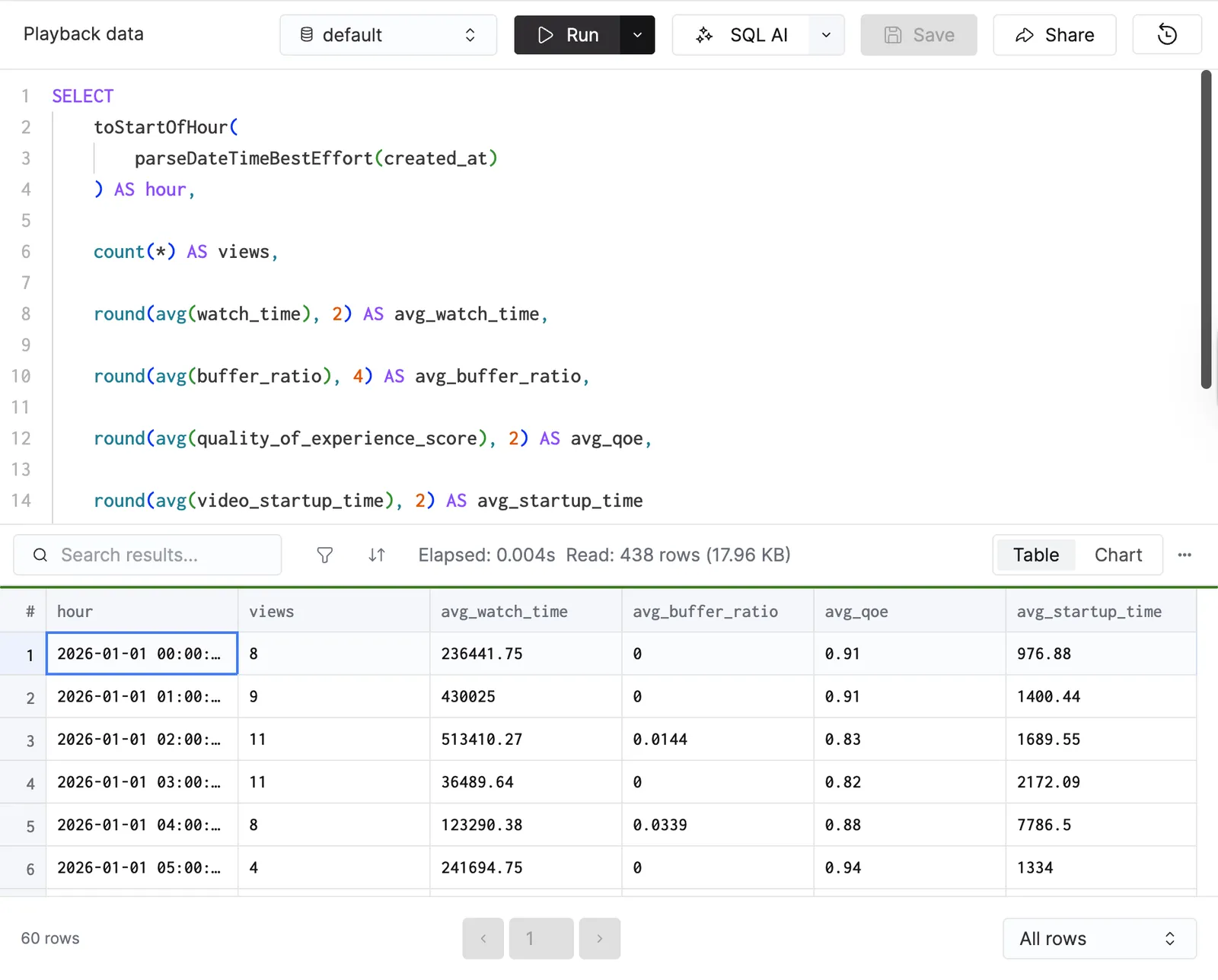1218x980 pixels.
Task: Click the 0.0144 buffer ratio cell
Action: [x=718, y=740]
